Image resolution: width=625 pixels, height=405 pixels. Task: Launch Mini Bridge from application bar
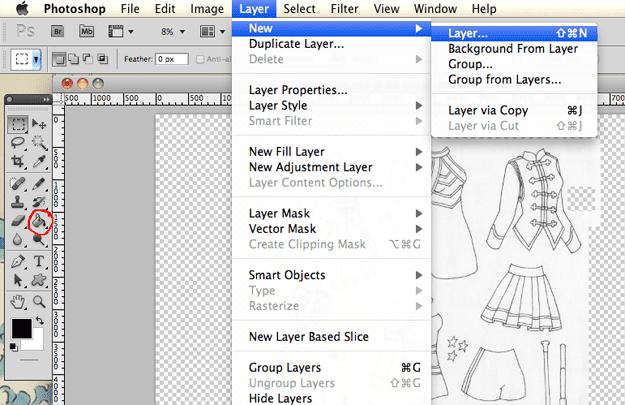(86, 31)
